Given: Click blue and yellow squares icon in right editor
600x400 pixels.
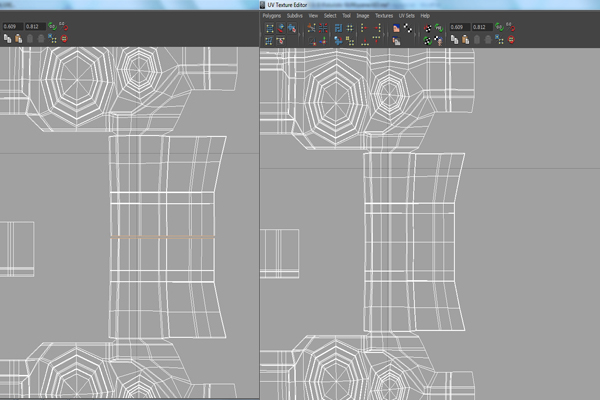Looking at the screenshot, I should (x=499, y=39).
